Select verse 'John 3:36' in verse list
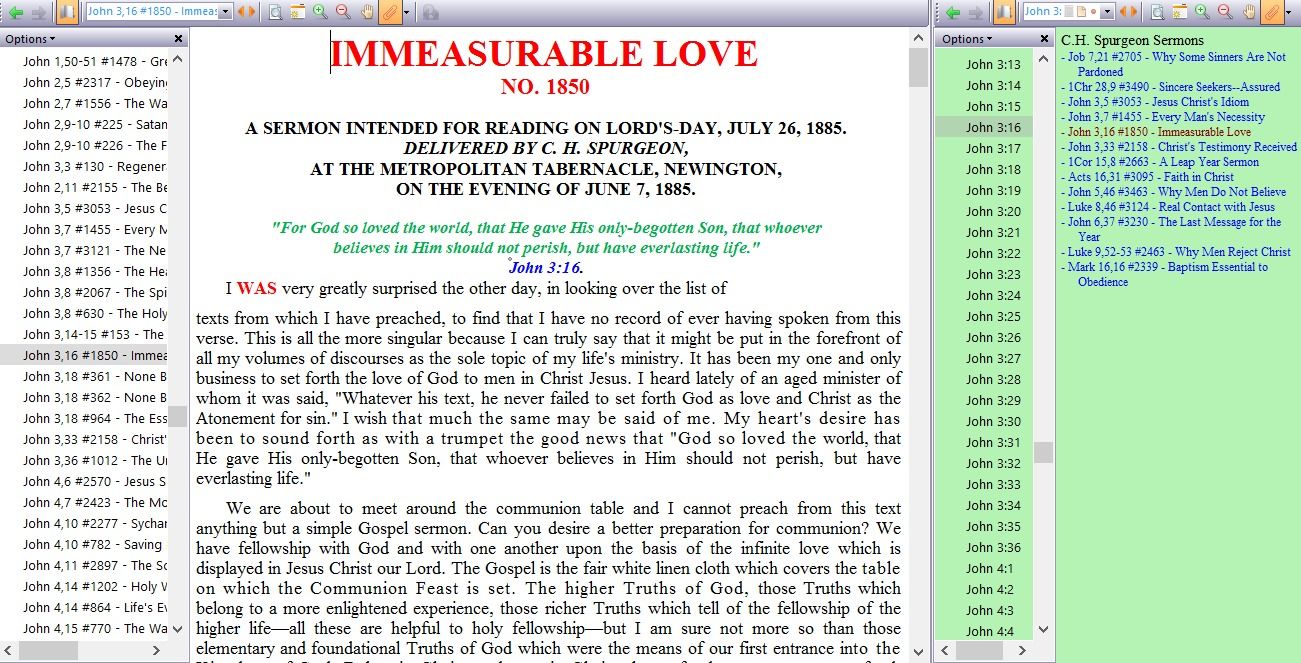 click(x=993, y=547)
